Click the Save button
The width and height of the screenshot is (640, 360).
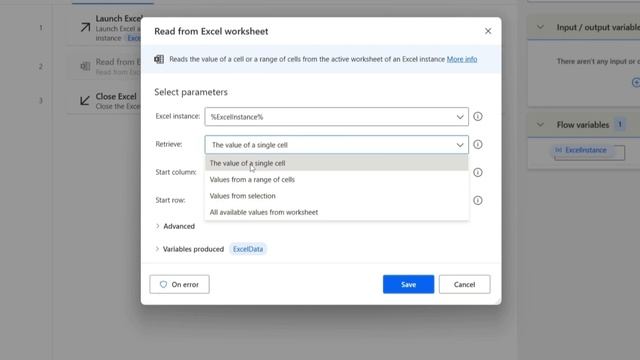[408, 284]
